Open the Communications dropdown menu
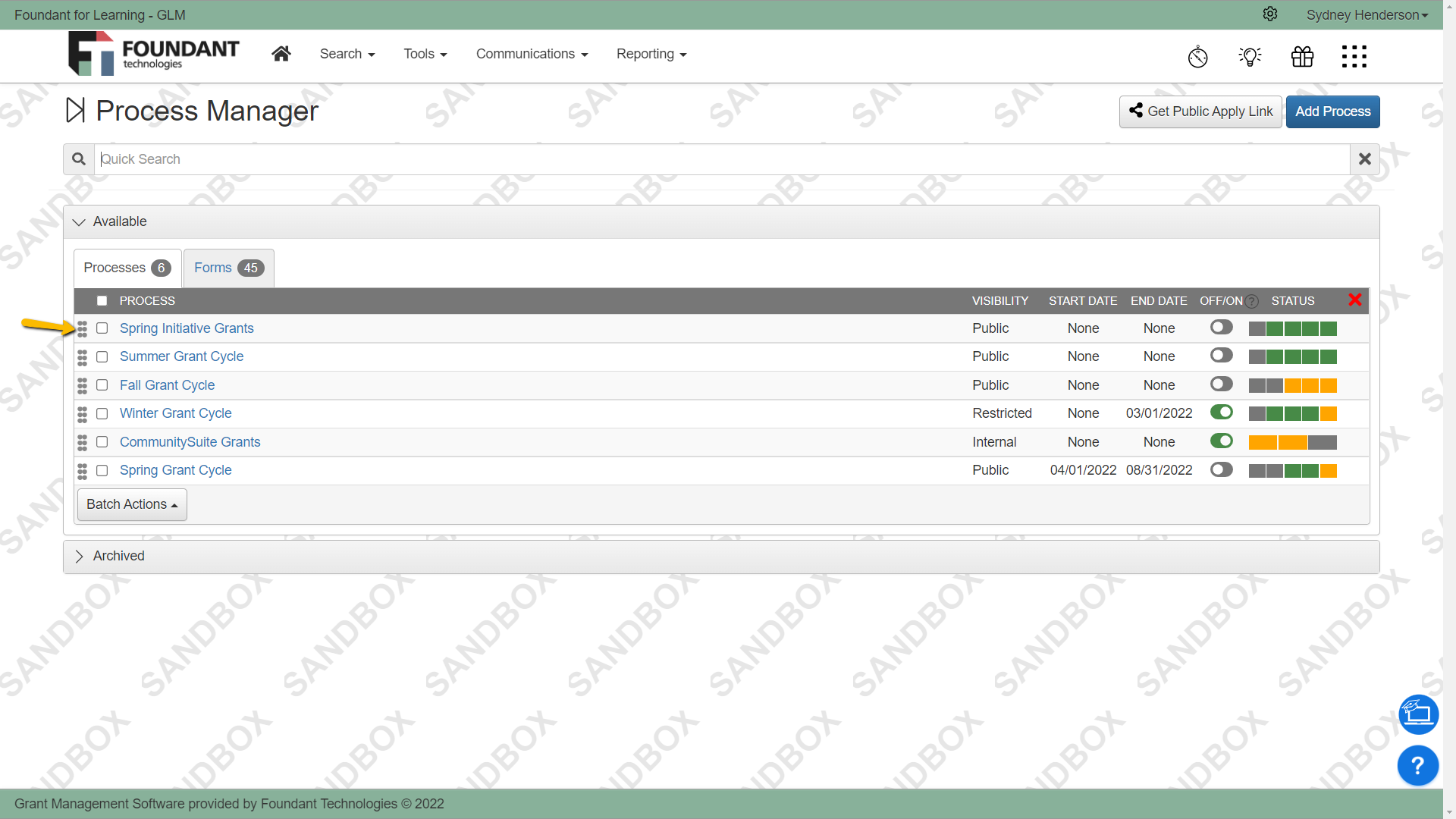 [x=532, y=54]
